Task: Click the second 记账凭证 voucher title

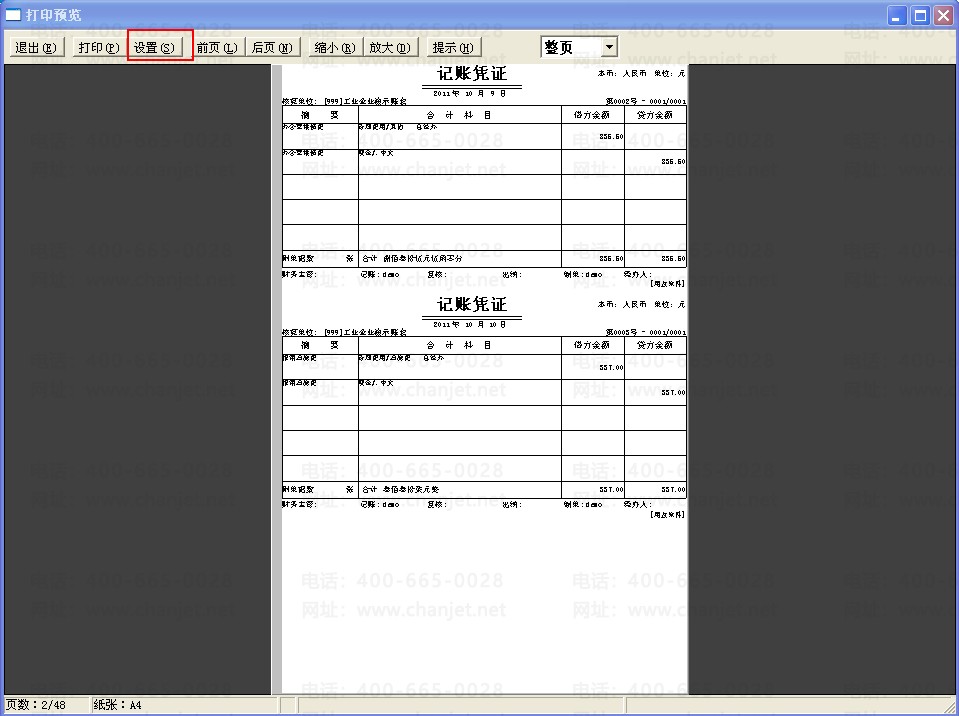Action: click(472, 304)
